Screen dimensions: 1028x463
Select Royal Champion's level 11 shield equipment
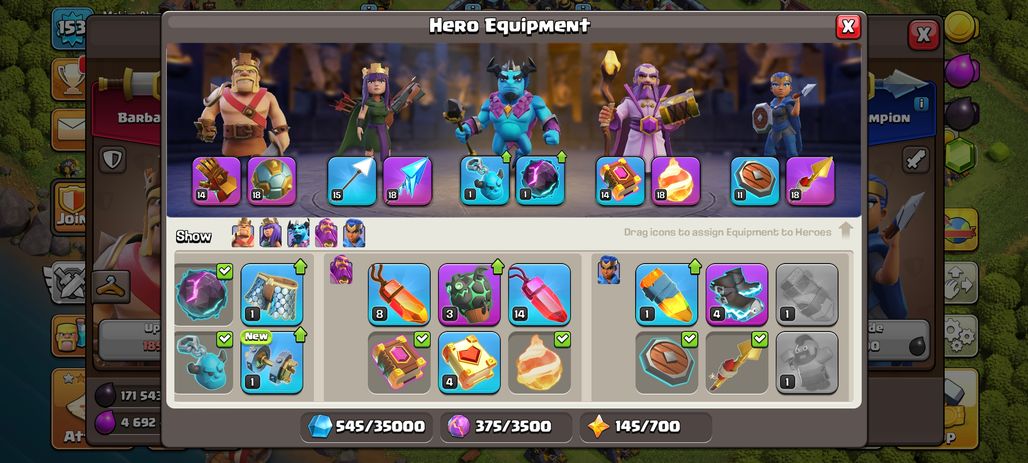point(755,181)
